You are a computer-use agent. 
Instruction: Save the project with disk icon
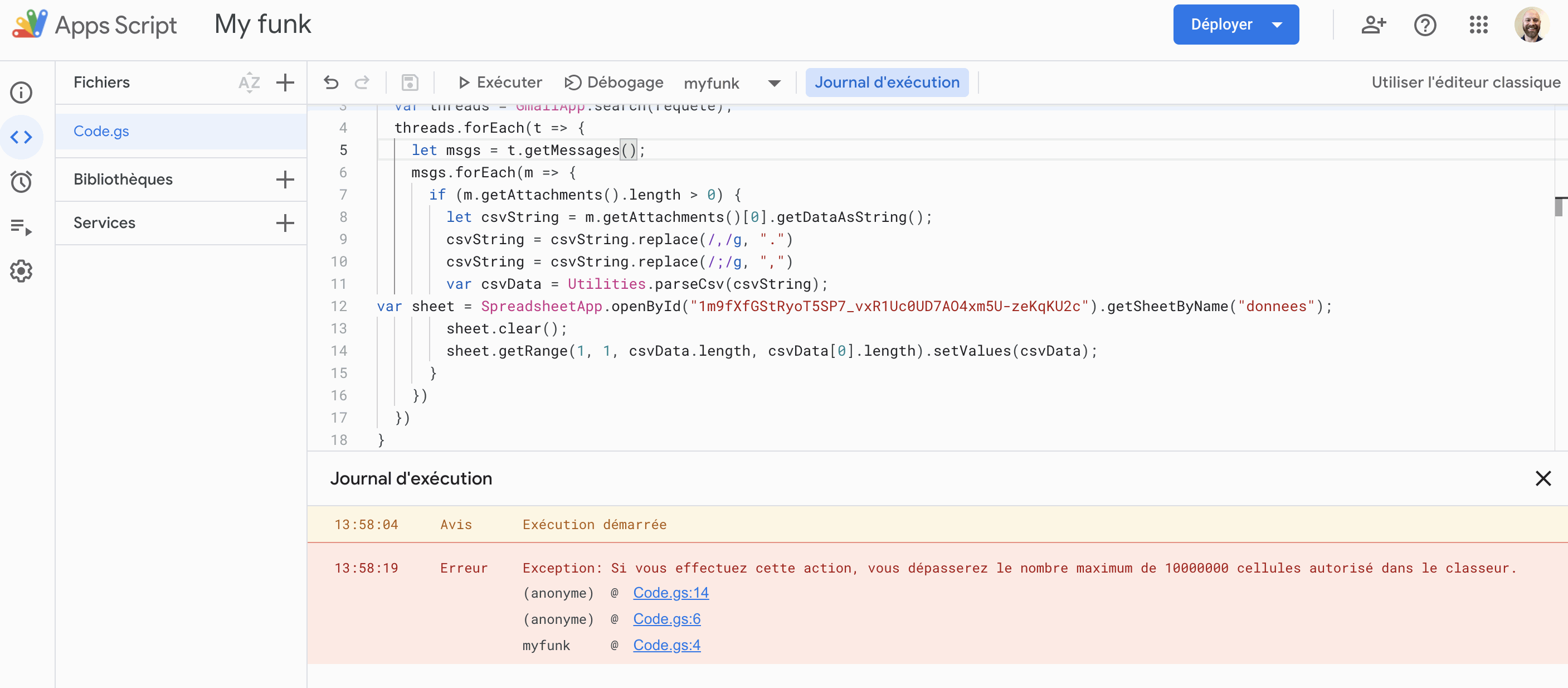pos(410,82)
